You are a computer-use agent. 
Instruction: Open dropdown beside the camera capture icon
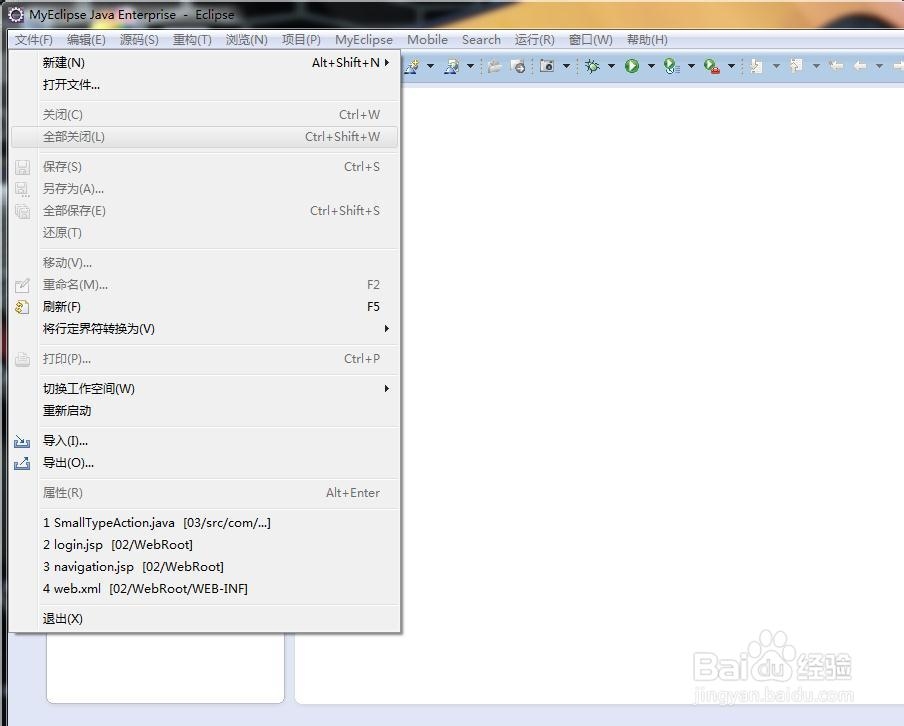[x=566, y=66]
